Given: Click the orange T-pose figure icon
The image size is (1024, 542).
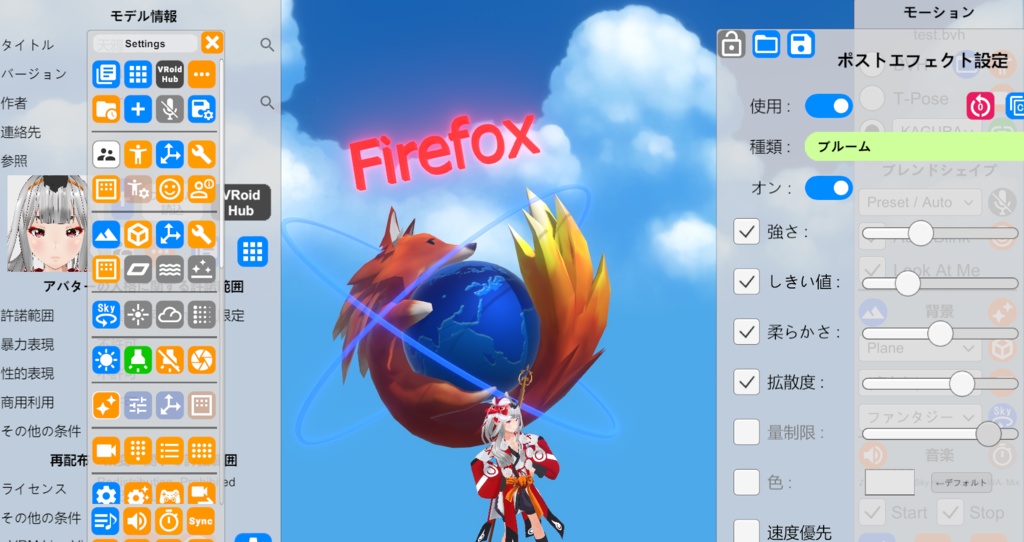Looking at the screenshot, I should [138, 155].
